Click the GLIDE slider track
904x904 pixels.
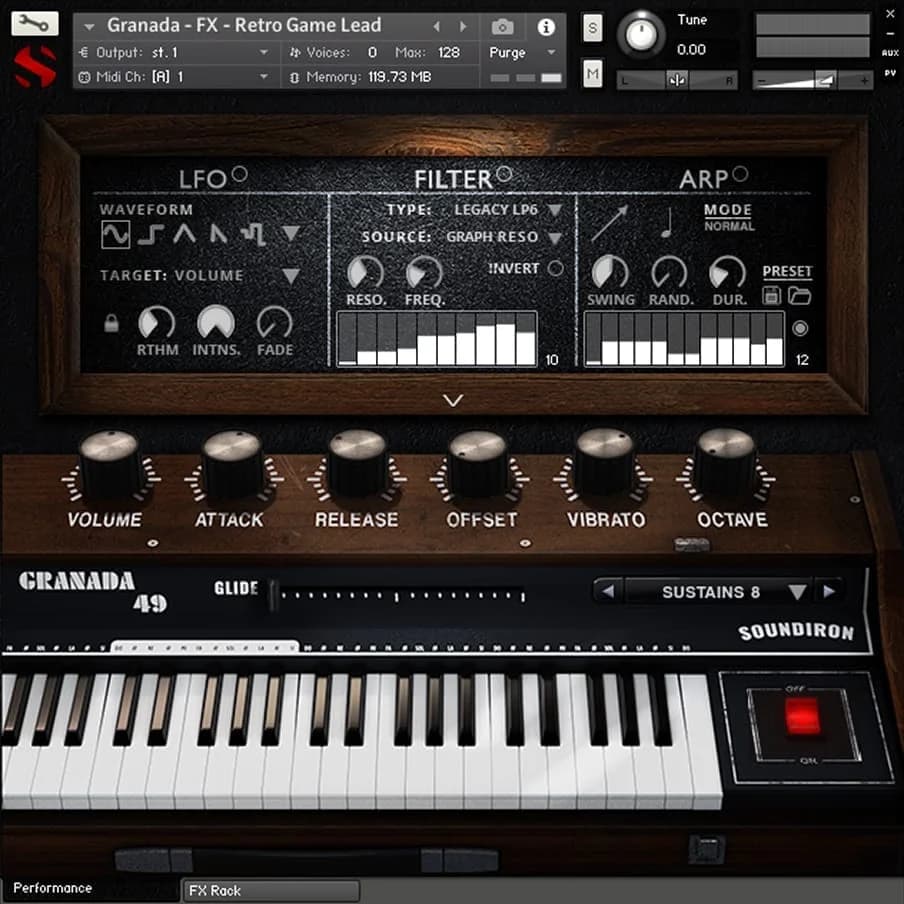tap(400, 595)
